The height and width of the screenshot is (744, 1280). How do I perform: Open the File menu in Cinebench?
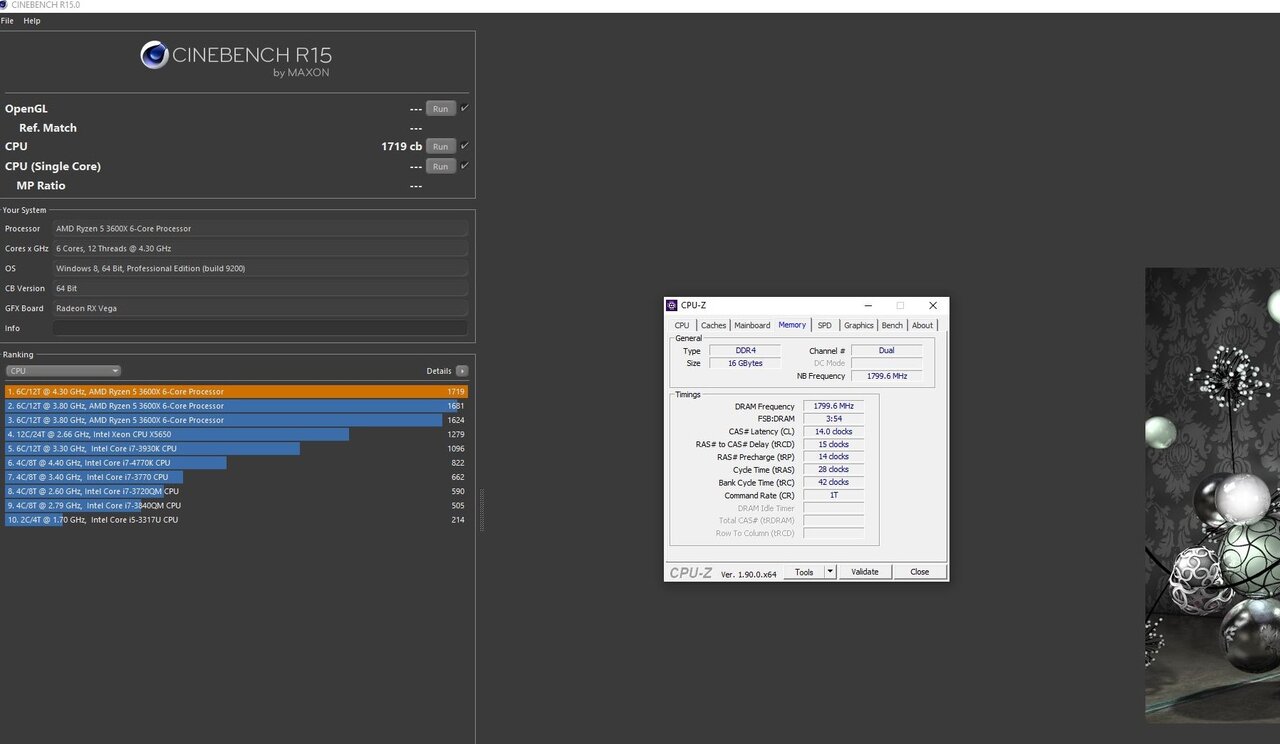coord(7,21)
